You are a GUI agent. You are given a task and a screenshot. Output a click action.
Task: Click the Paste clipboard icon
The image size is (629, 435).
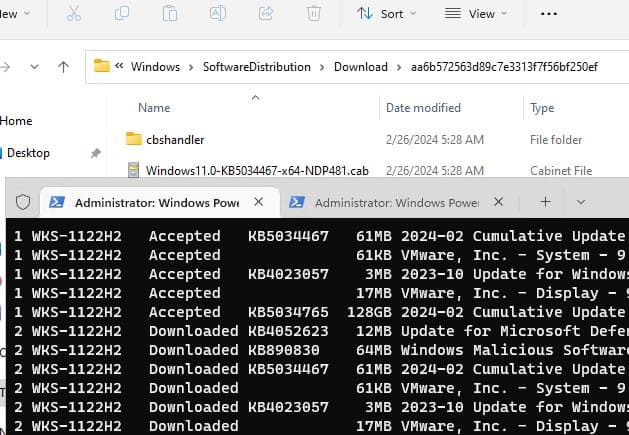[170, 14]
